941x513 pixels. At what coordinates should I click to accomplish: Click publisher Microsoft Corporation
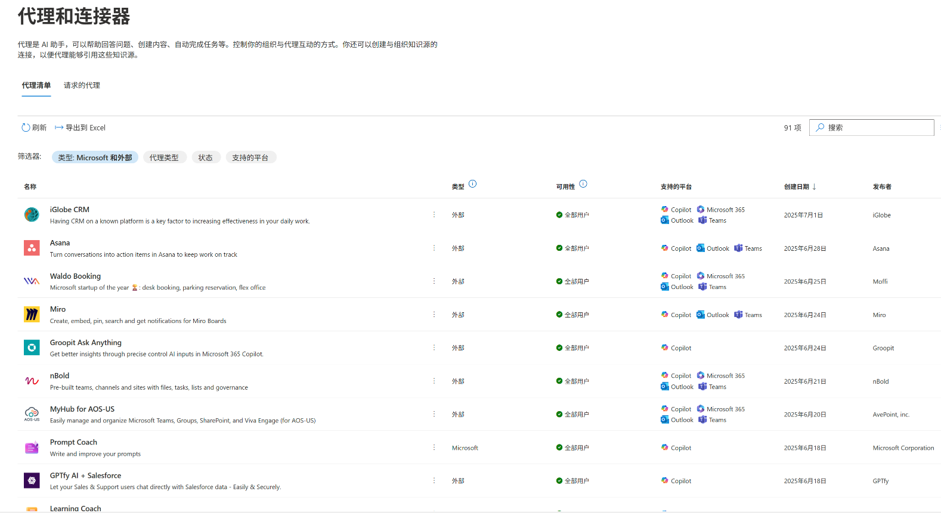coord(903,448)
